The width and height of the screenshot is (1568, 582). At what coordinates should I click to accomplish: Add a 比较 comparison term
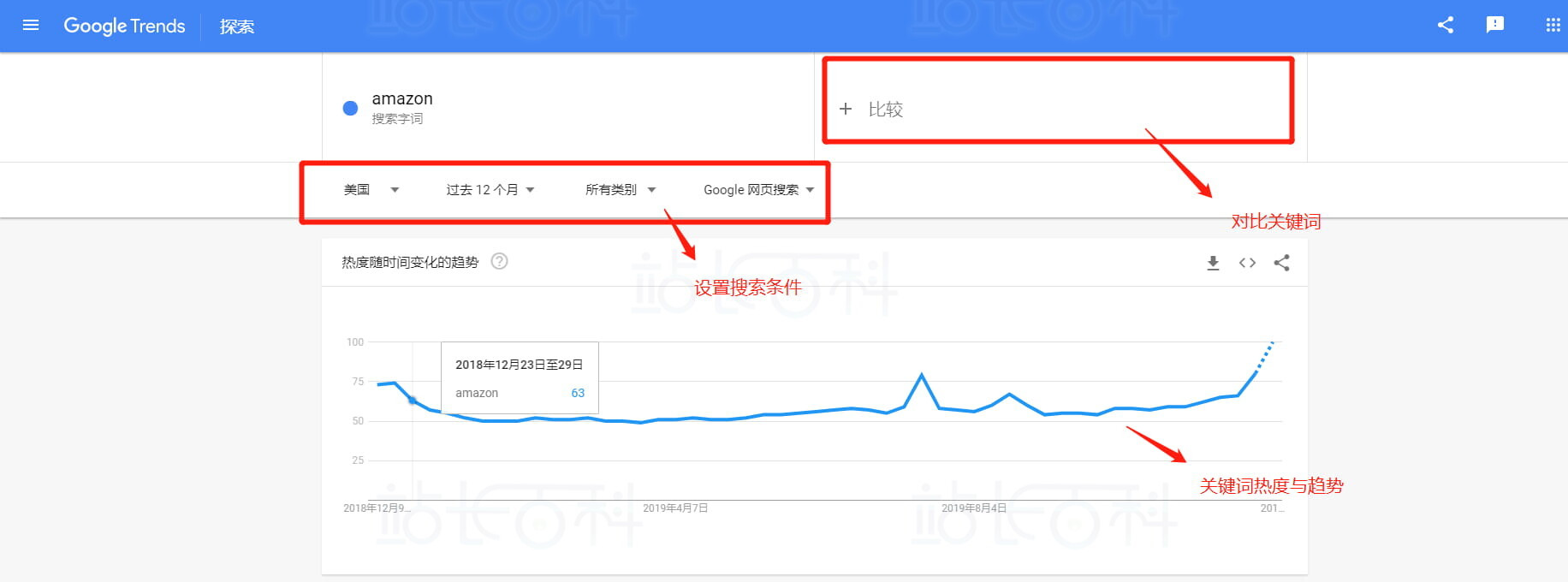(x=1058, y=109)
